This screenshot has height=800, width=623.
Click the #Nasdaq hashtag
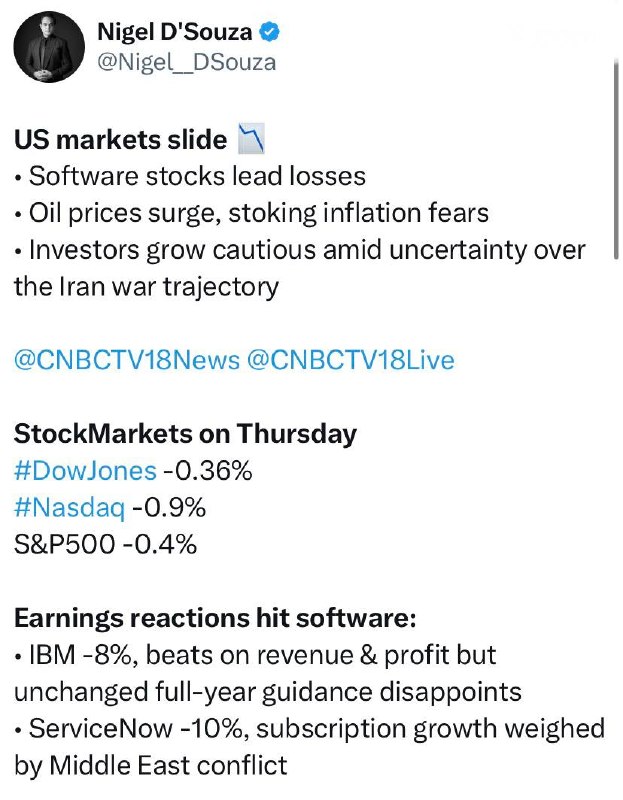69,508
